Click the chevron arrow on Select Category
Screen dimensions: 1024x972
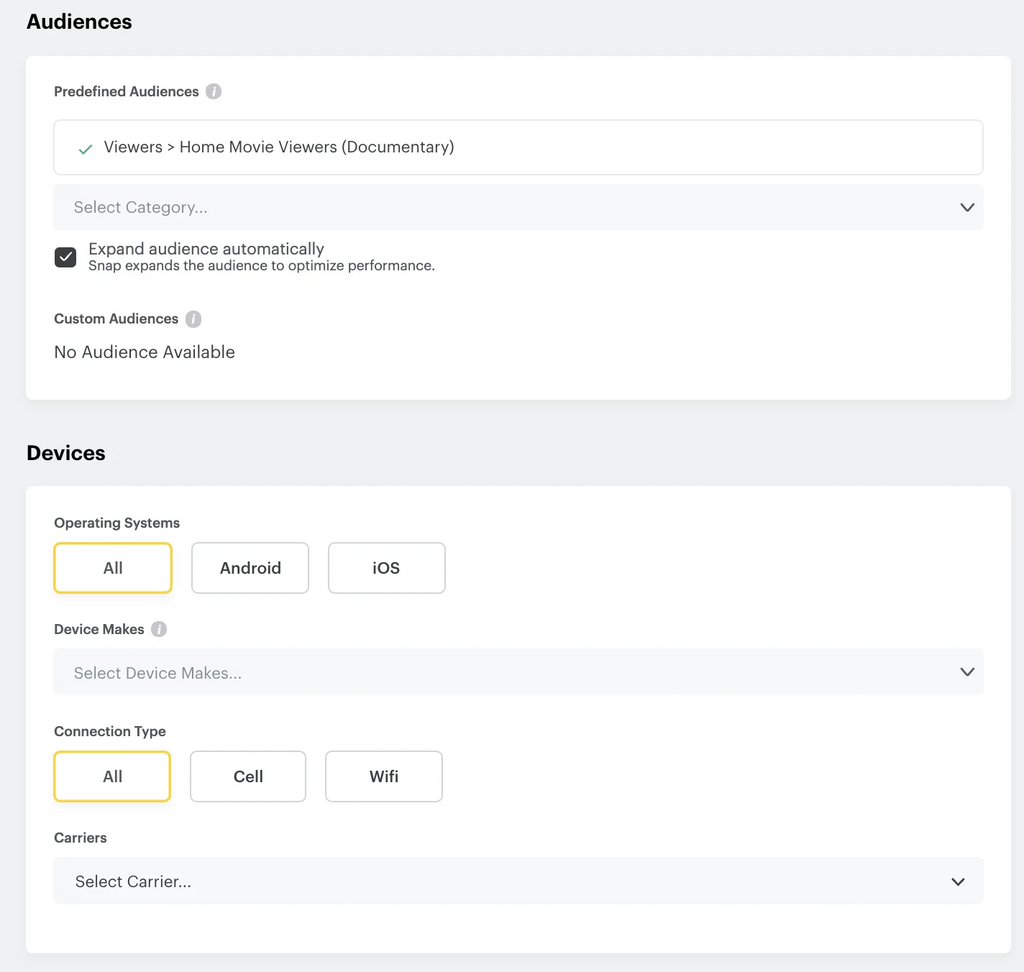[966, 207]
